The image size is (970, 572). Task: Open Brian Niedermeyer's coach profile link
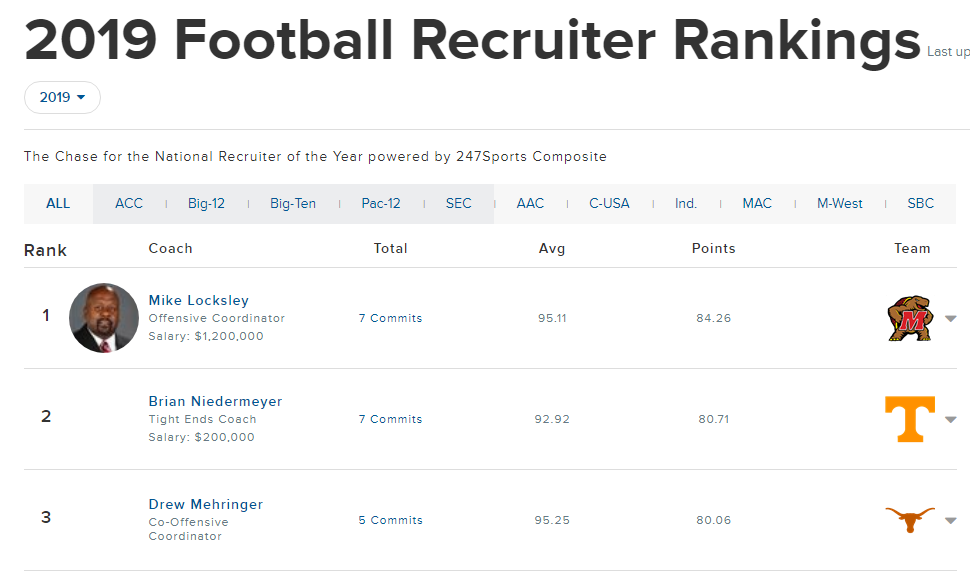point(215,401)
